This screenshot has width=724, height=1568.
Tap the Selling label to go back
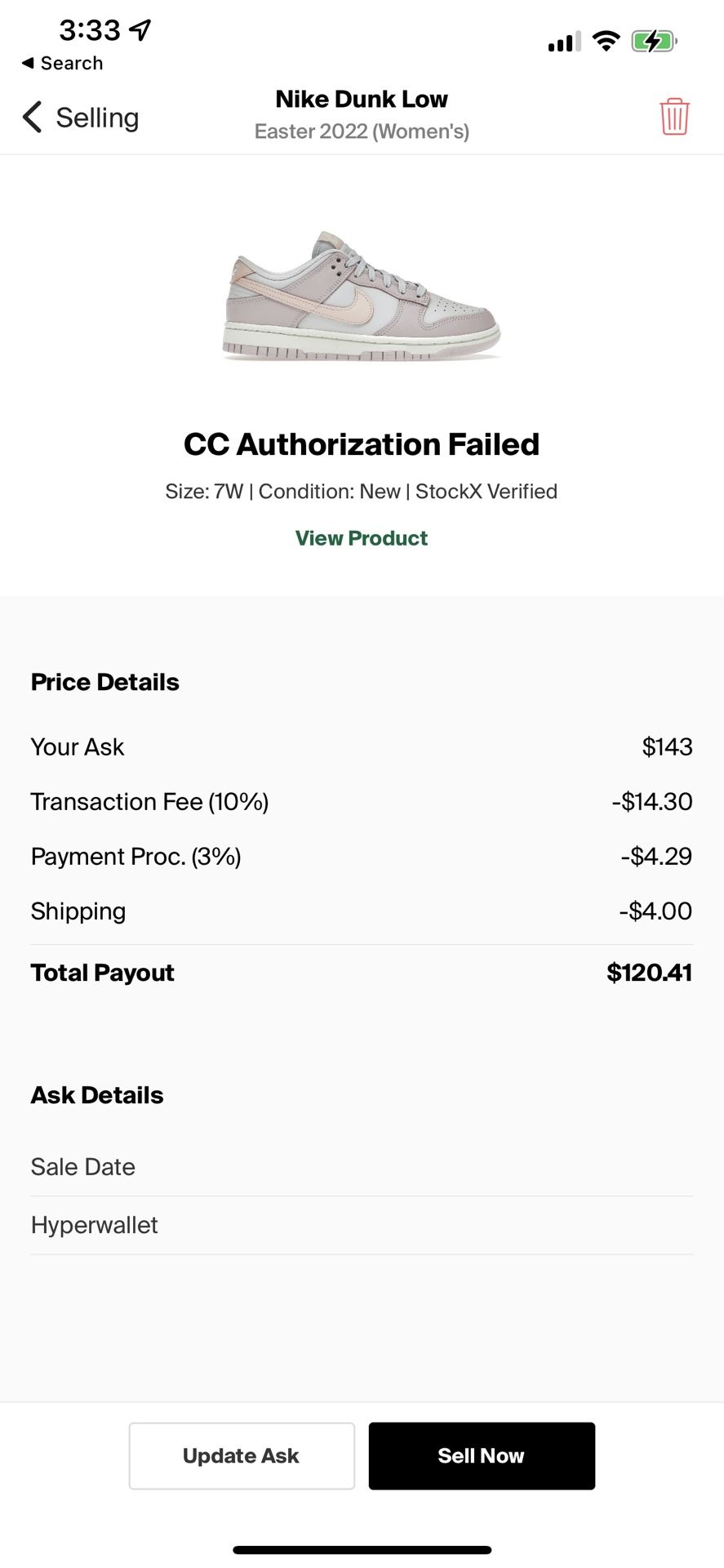click(x=97, y=117)
